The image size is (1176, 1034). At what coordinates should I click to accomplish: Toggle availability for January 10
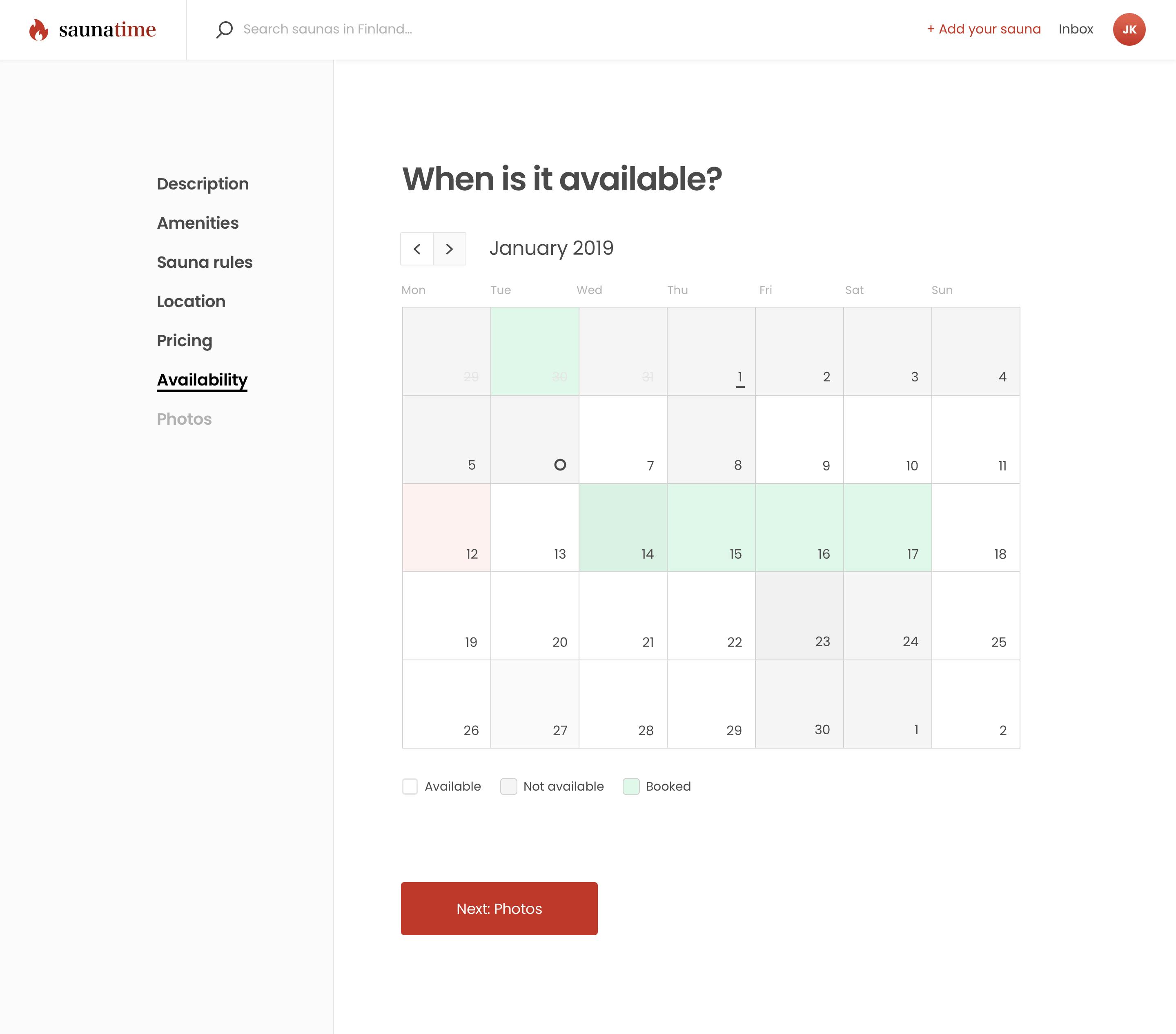tap(887, 439)
